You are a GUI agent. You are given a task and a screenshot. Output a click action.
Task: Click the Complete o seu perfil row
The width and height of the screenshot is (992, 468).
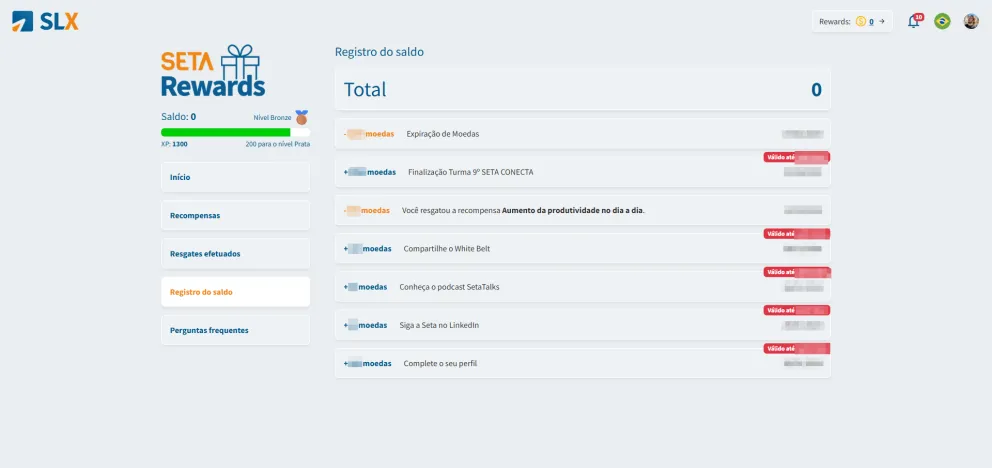583,364
